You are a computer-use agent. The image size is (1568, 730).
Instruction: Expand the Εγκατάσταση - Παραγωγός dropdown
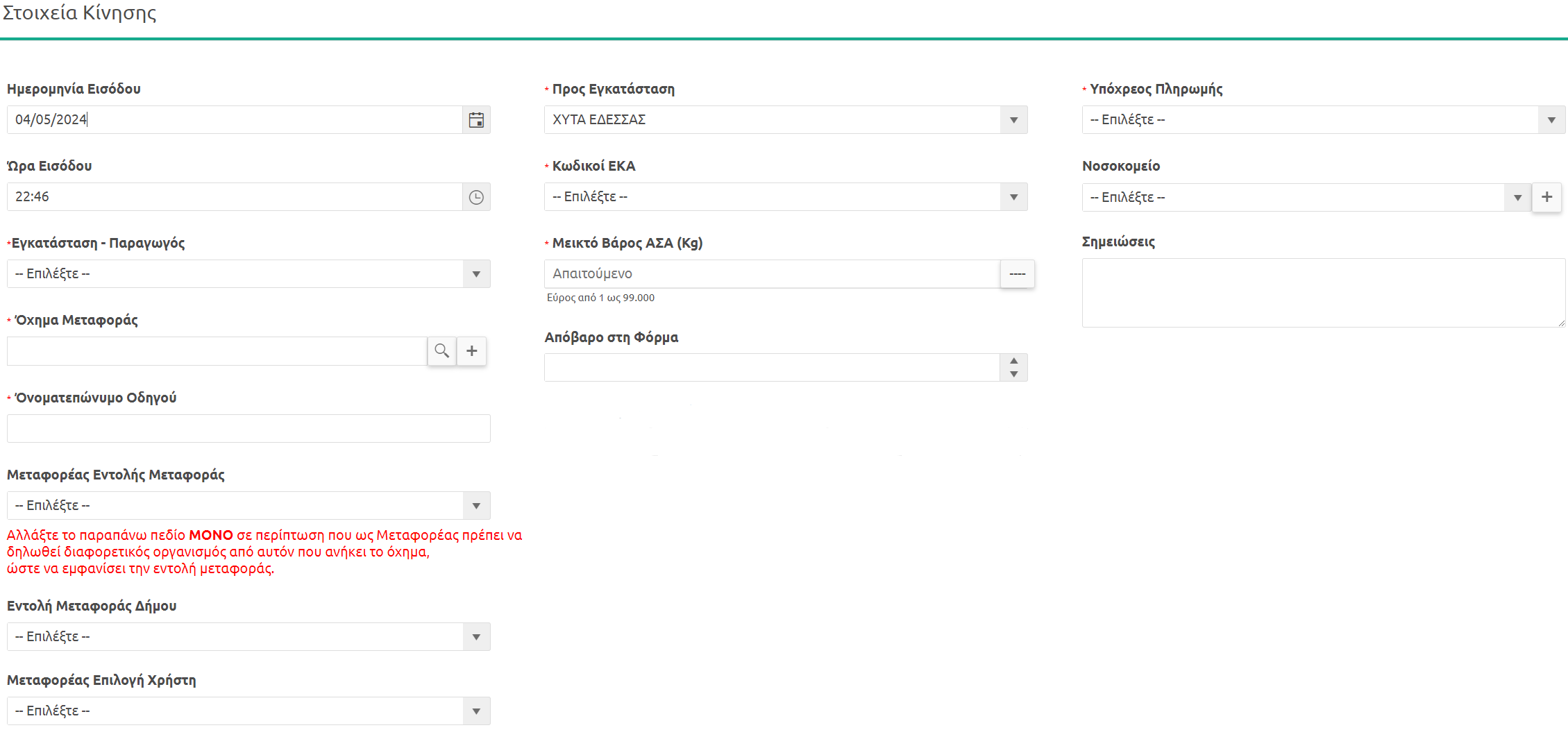point(476,274)
